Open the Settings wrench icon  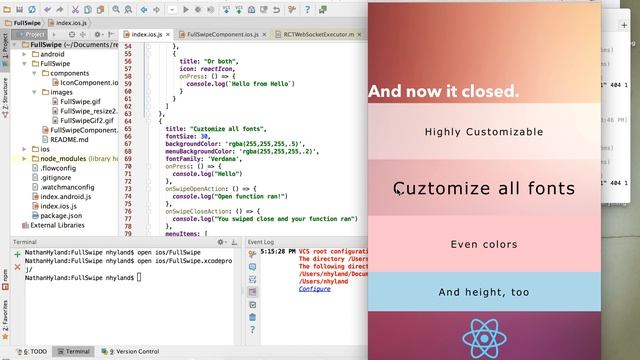coord(292,9)
